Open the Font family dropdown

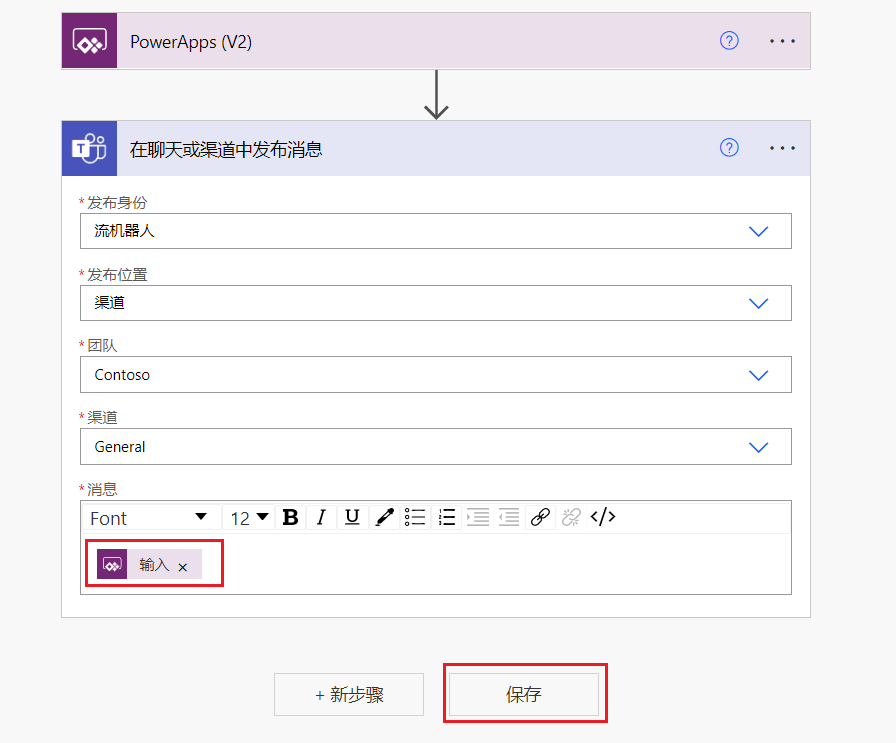click(150, 517)
